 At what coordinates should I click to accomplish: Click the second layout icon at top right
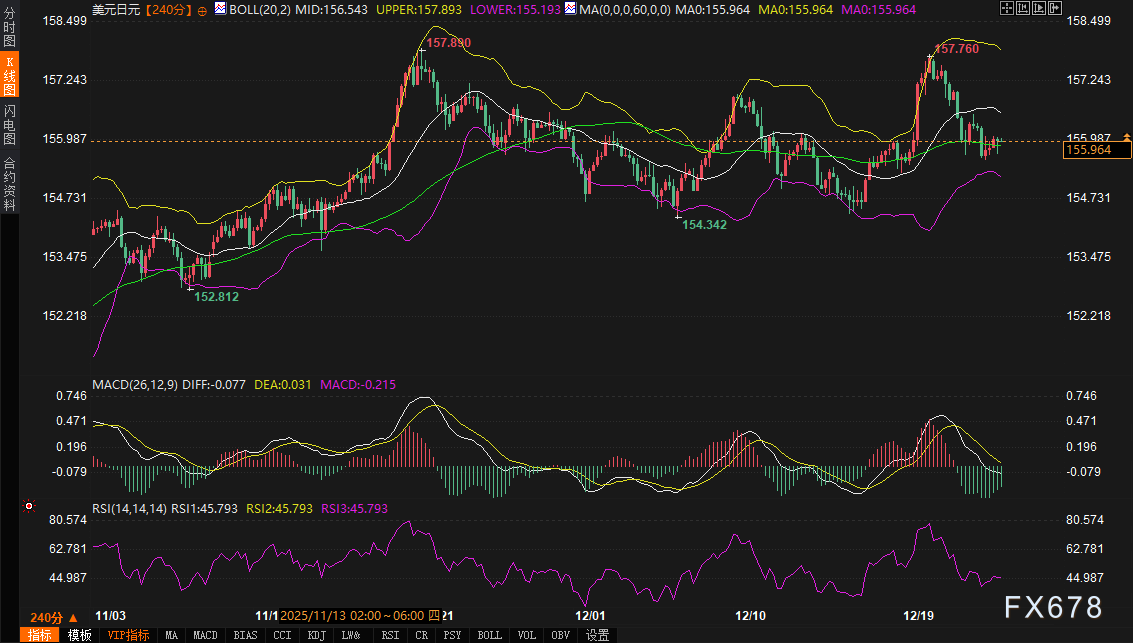point(1023,8)
